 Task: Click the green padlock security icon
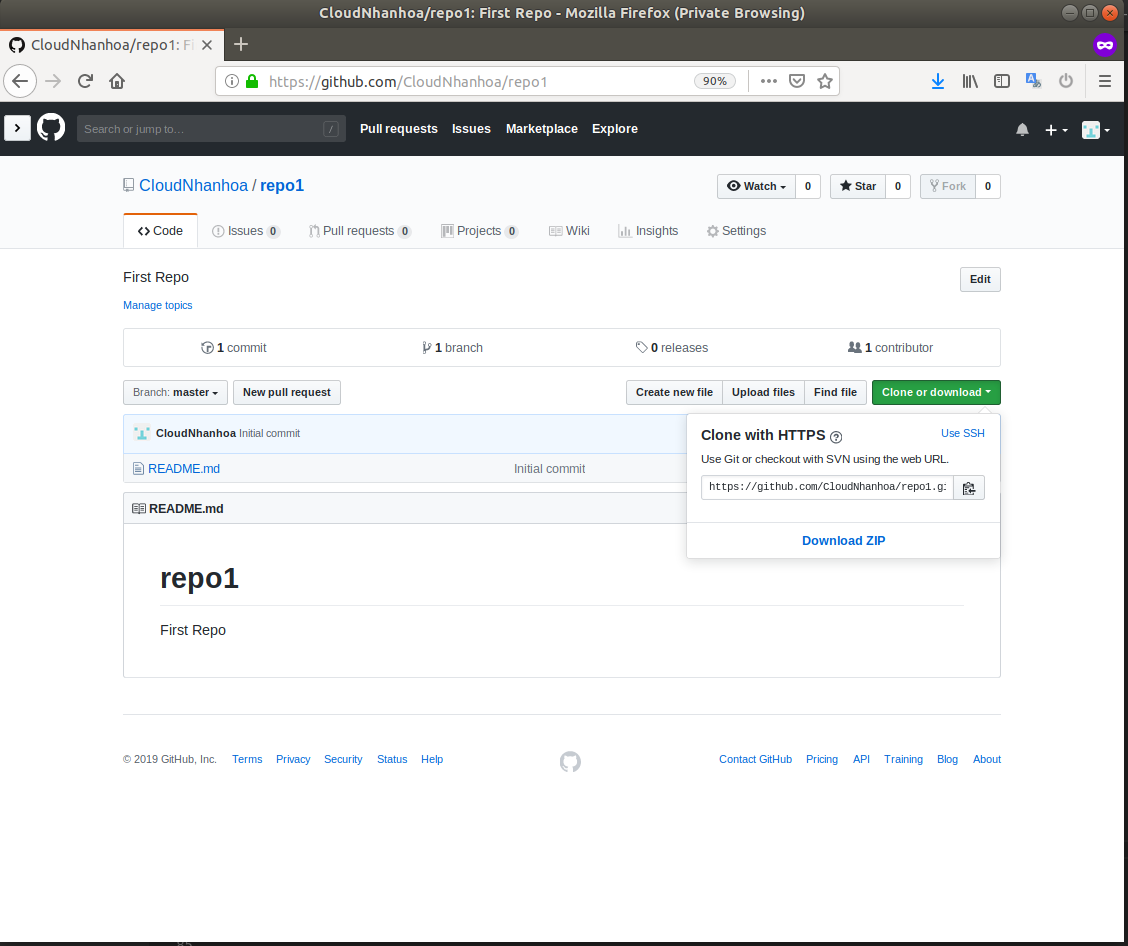tap(252, 81)
